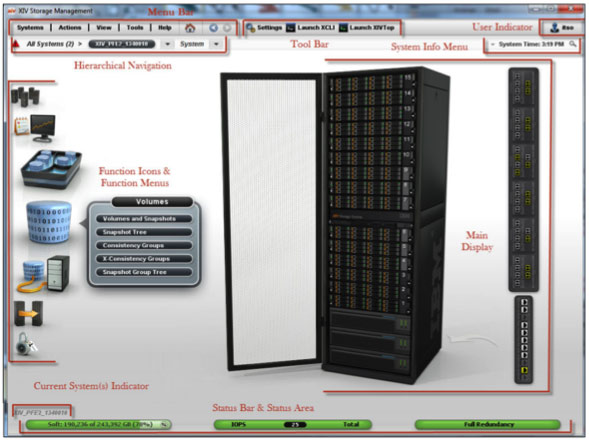Image resolution: width=589 pixels, height=441 pixels.
Task: Open the Systems function icon in sidebar
Action: point(26,96)
